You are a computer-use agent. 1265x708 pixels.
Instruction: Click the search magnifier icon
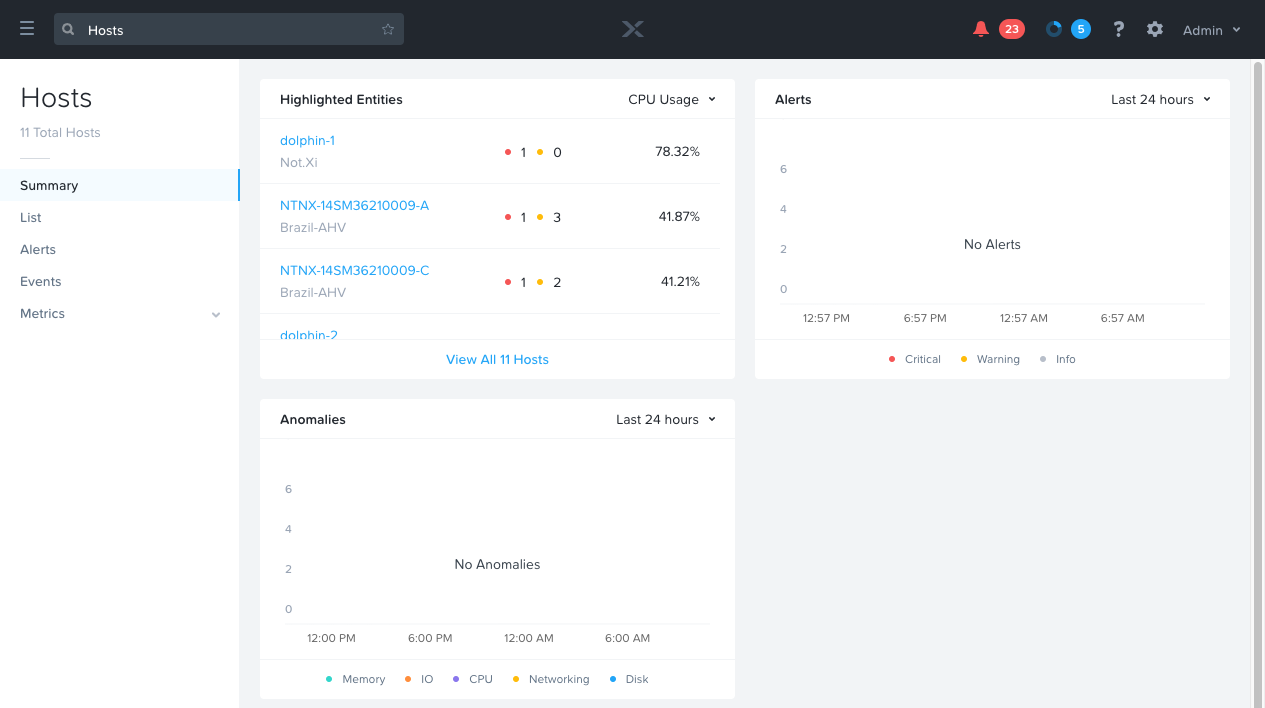(x=68, y=30)
